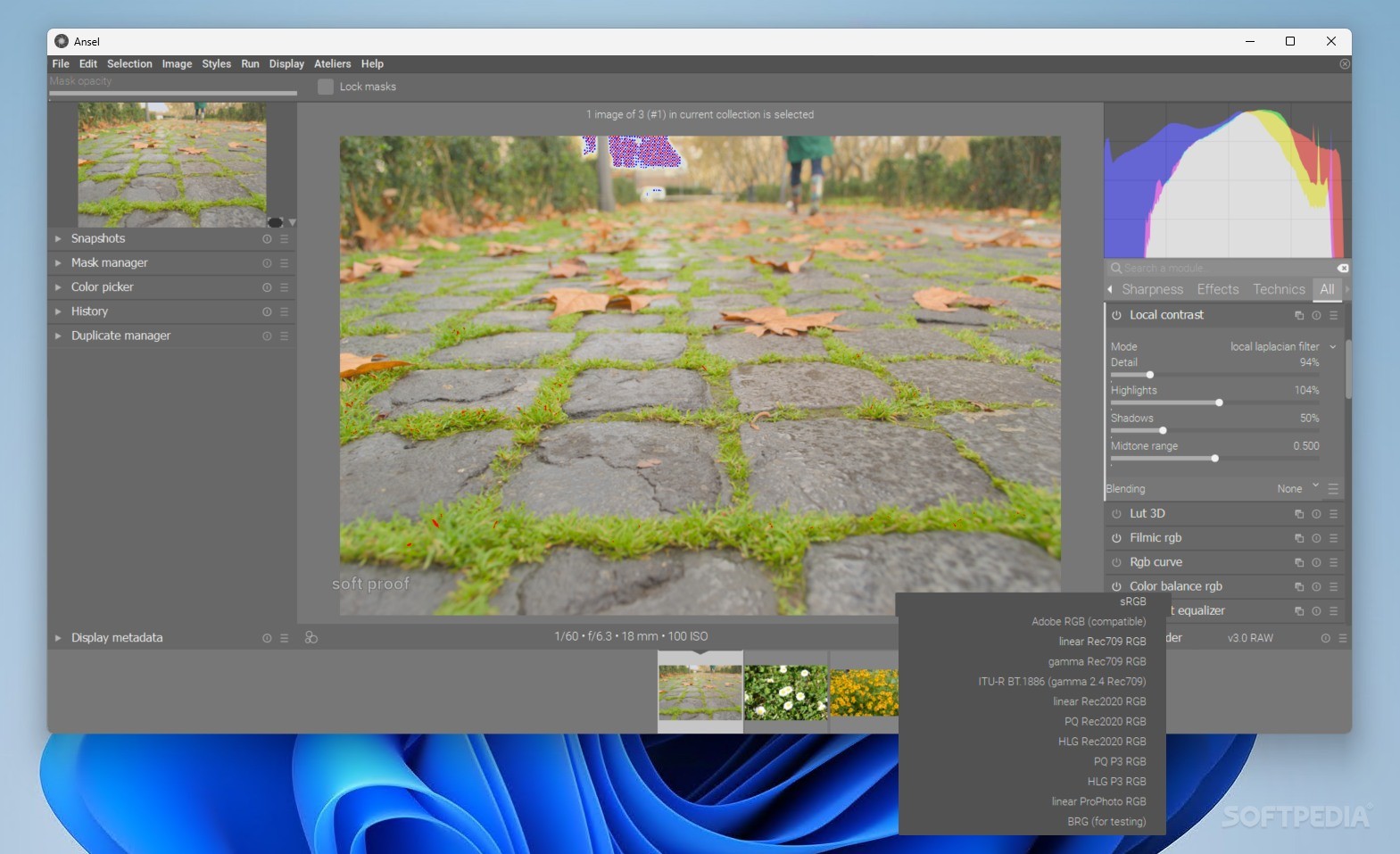Open presets menu of Filmic rgb module

(x=1333, y=538)
